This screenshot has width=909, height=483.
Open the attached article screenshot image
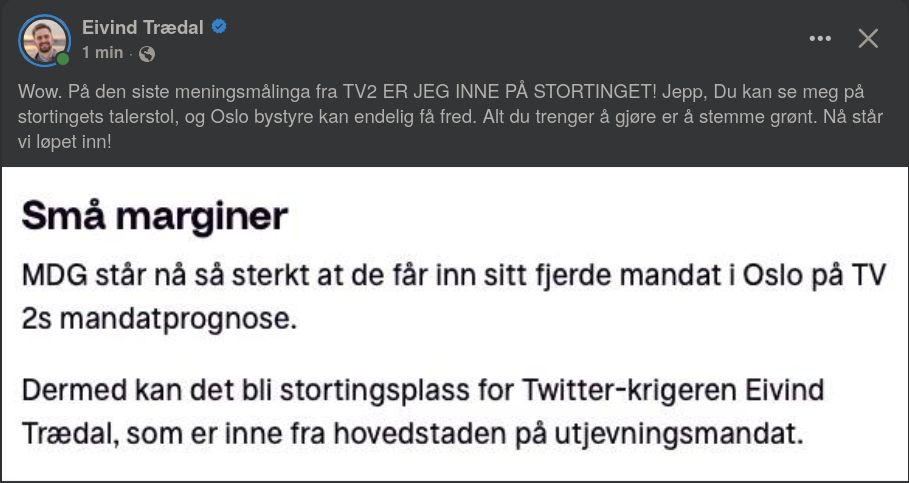tap(454, 324)
